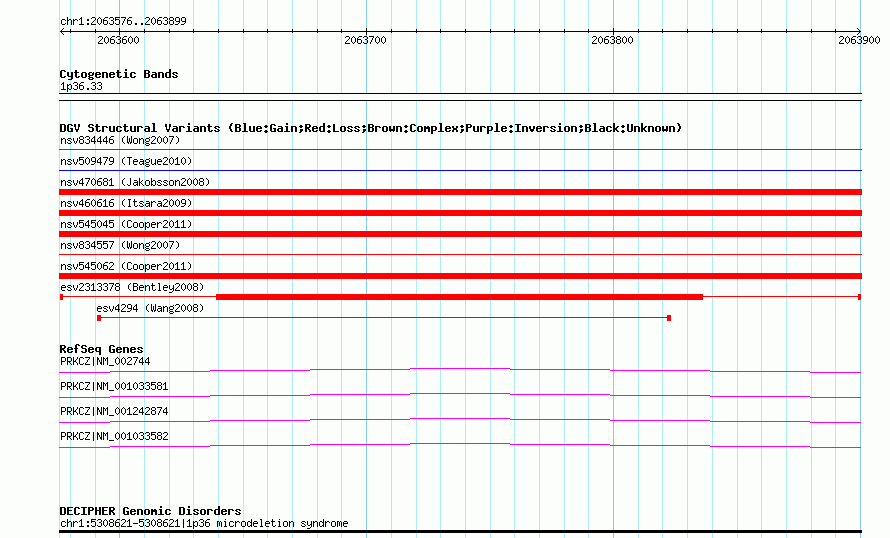This screenshot has width=890, height=538.
Task: Select transcript PRKCZ|NM_002744
Action: pyautogui.click(x=105, y=362)
